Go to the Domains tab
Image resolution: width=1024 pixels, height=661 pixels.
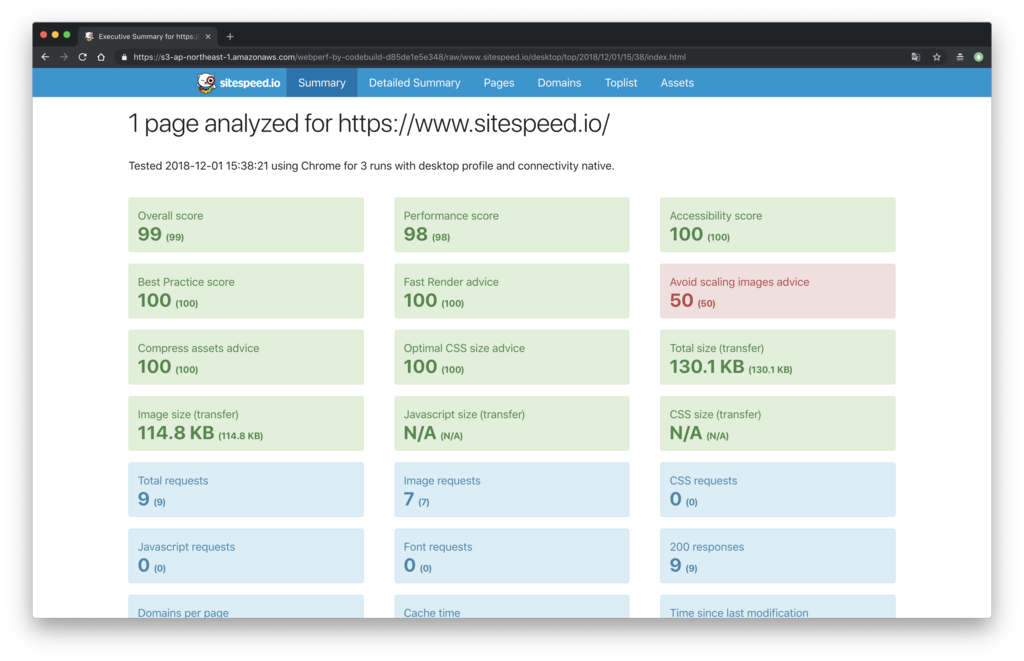[559, 83]
